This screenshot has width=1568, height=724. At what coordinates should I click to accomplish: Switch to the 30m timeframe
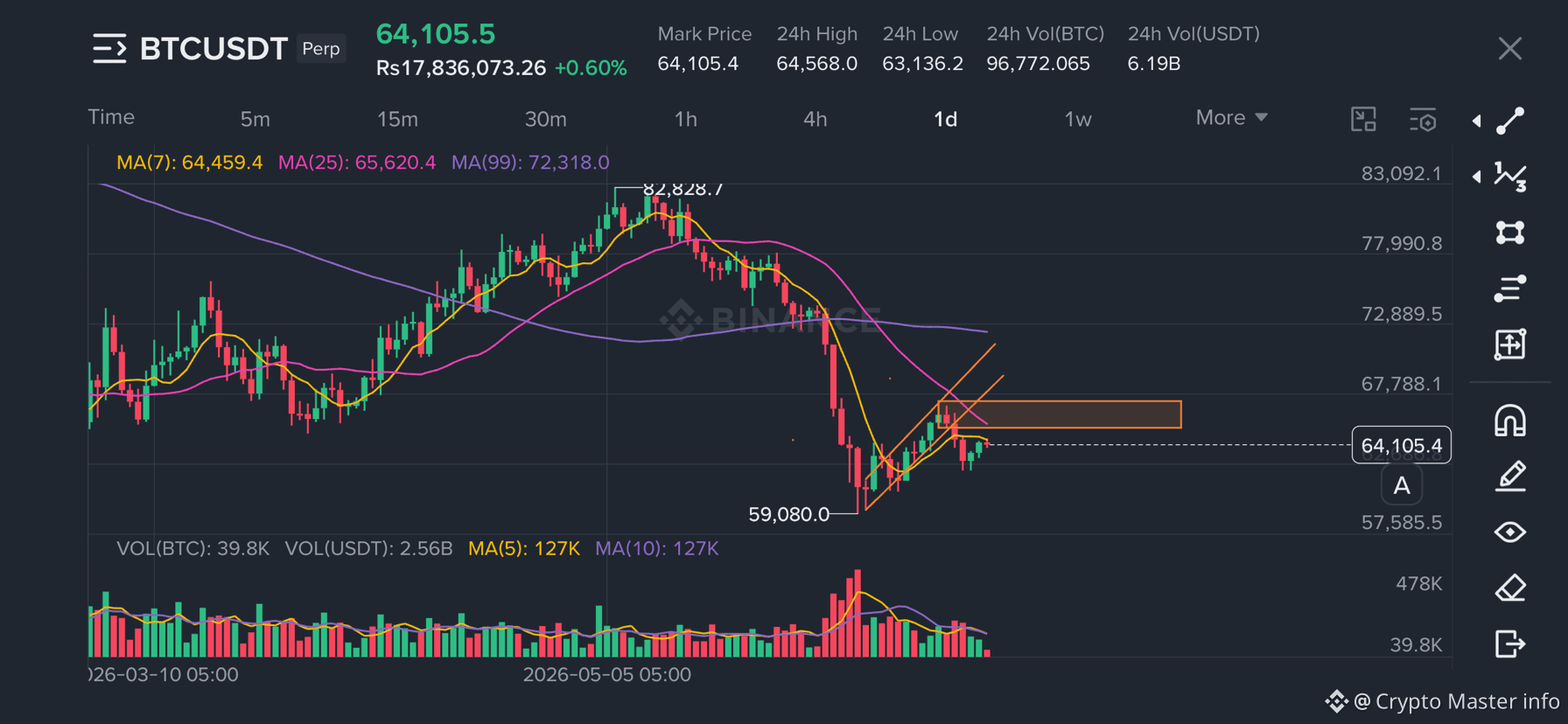coord(545,119)
